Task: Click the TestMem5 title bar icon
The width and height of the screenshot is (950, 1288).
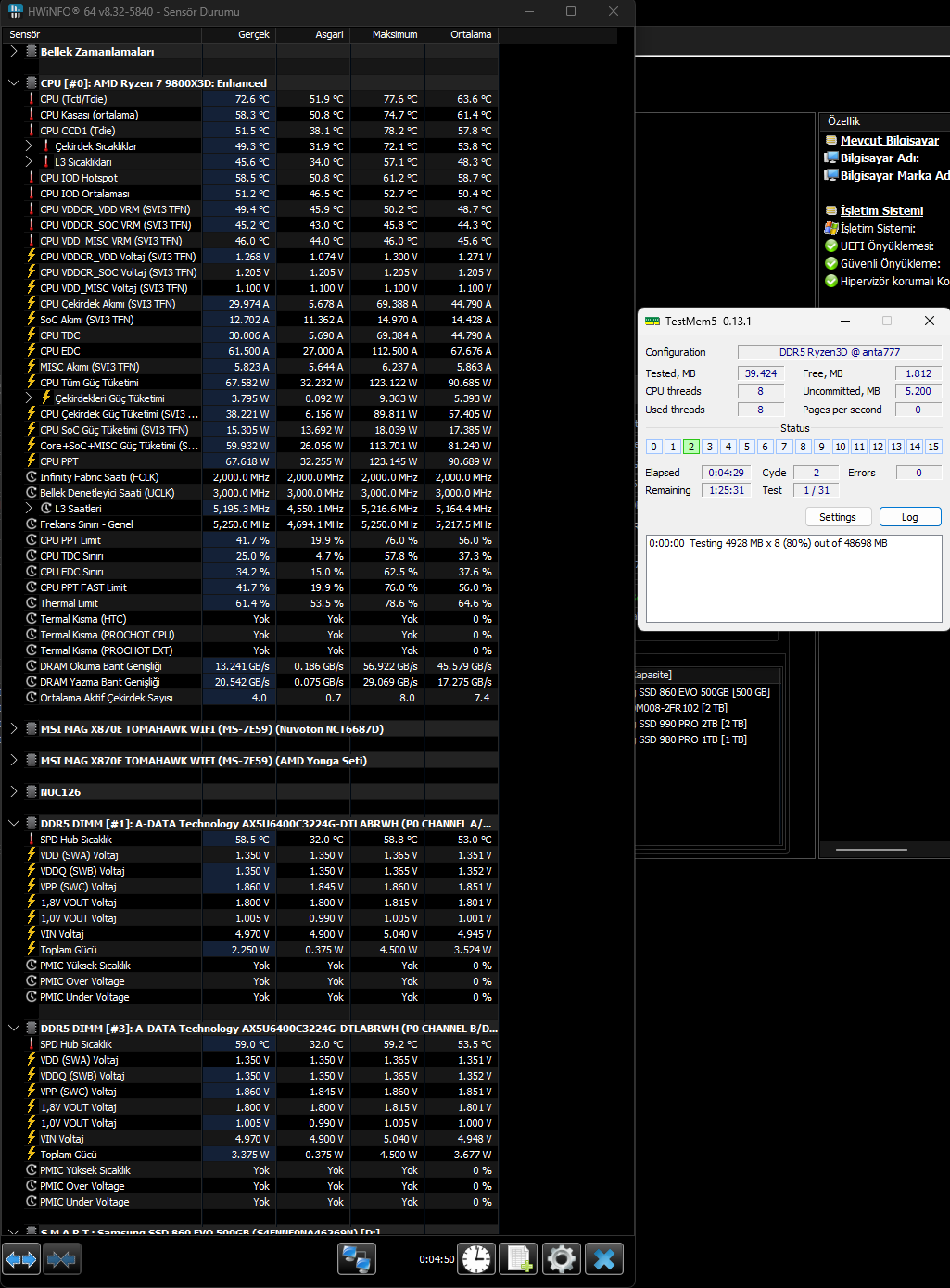Action: 652,321
